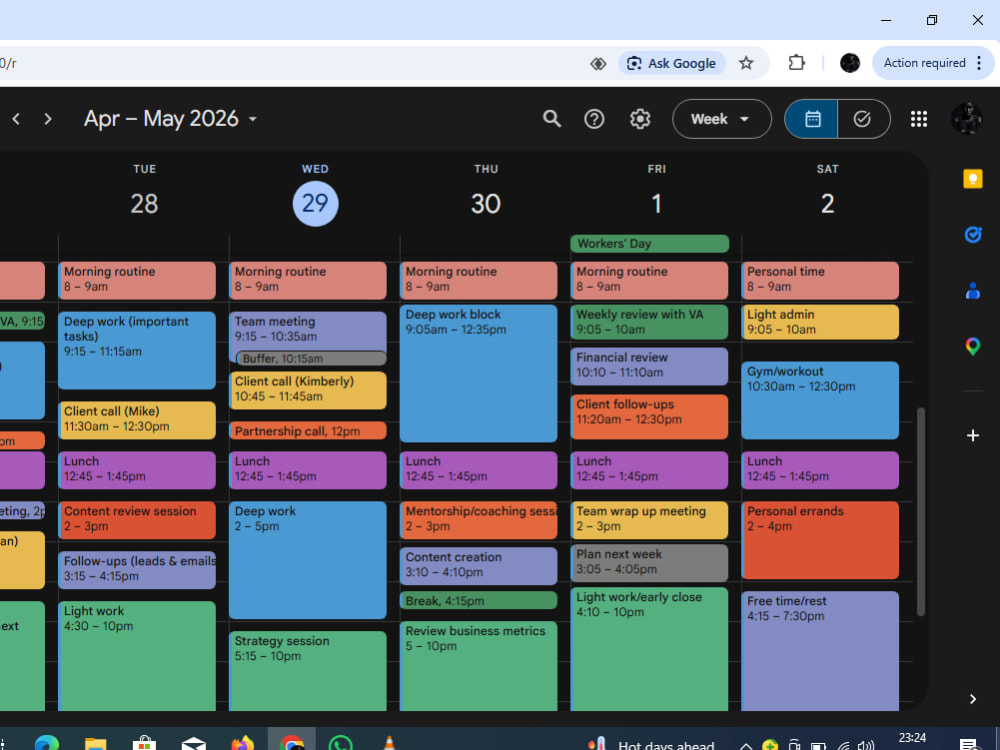Open the Partnership call 12pm event
Viewport: 1000px width, 750px height.
[x=307, y=430]
